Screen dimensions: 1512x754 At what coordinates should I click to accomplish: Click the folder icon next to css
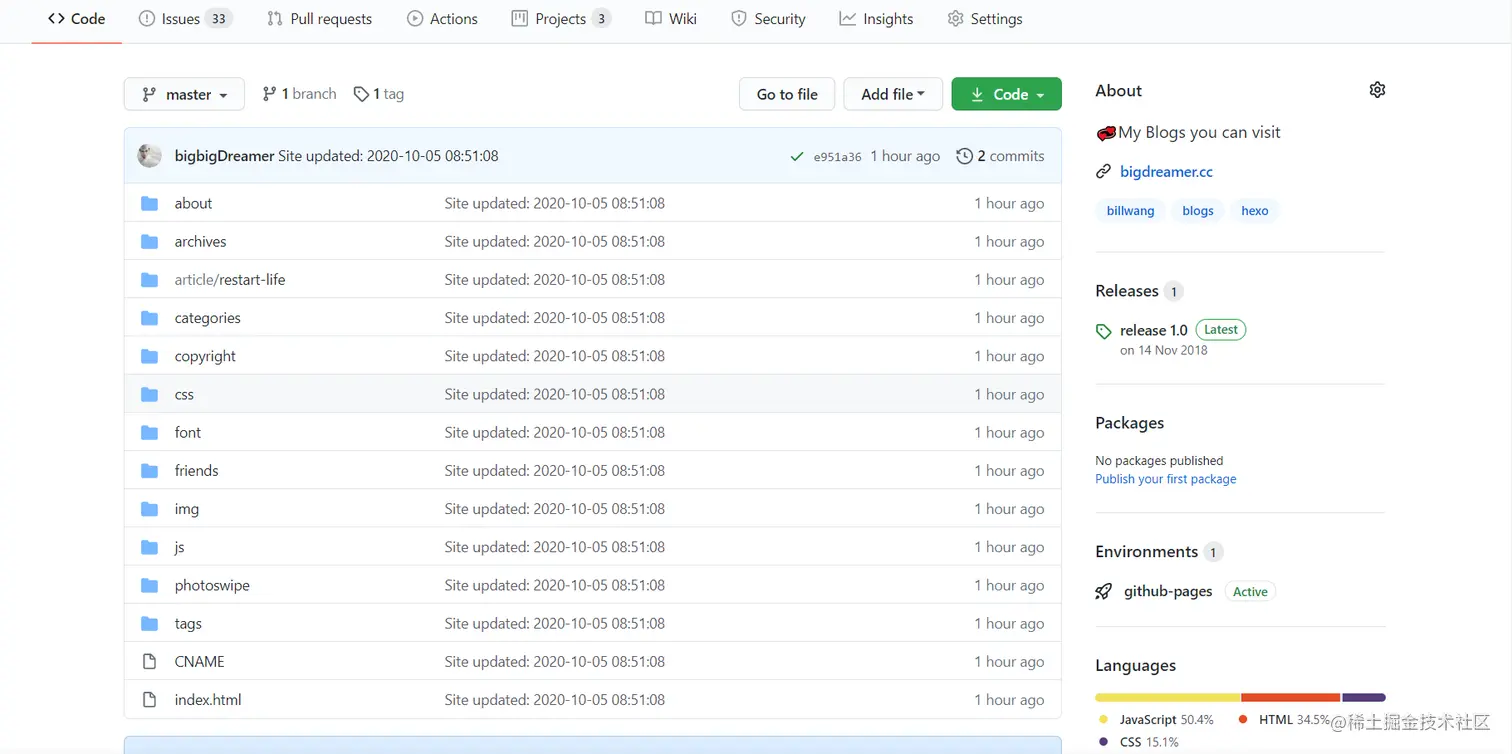(x=150, y=394)
